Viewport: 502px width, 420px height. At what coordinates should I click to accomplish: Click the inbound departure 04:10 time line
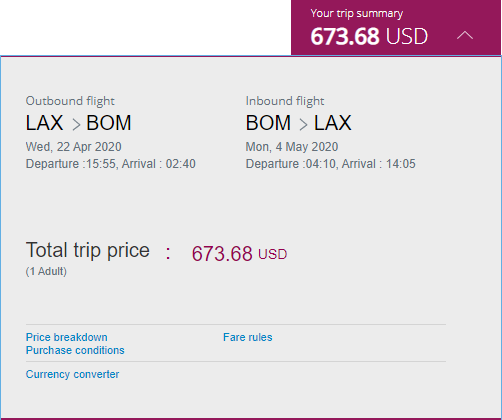(x=331, y=164)
